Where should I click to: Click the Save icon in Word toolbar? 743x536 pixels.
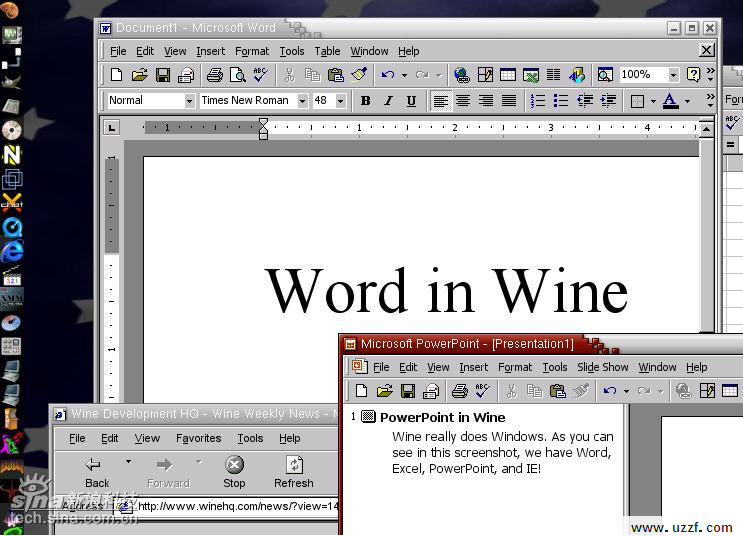pyautogui.click(x=163, y=75)
